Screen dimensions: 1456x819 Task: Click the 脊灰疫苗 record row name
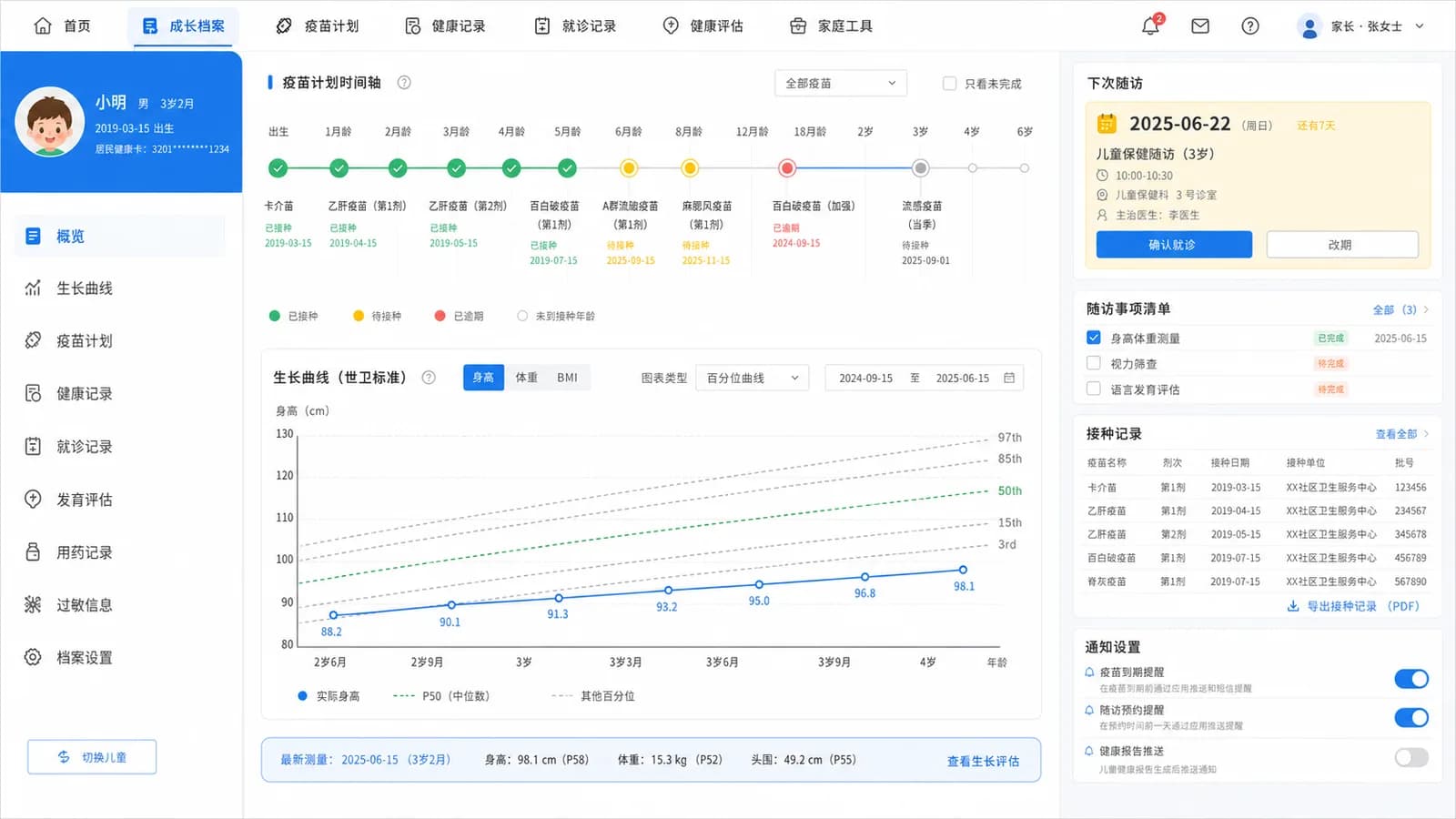click(x=1107, y=581)
